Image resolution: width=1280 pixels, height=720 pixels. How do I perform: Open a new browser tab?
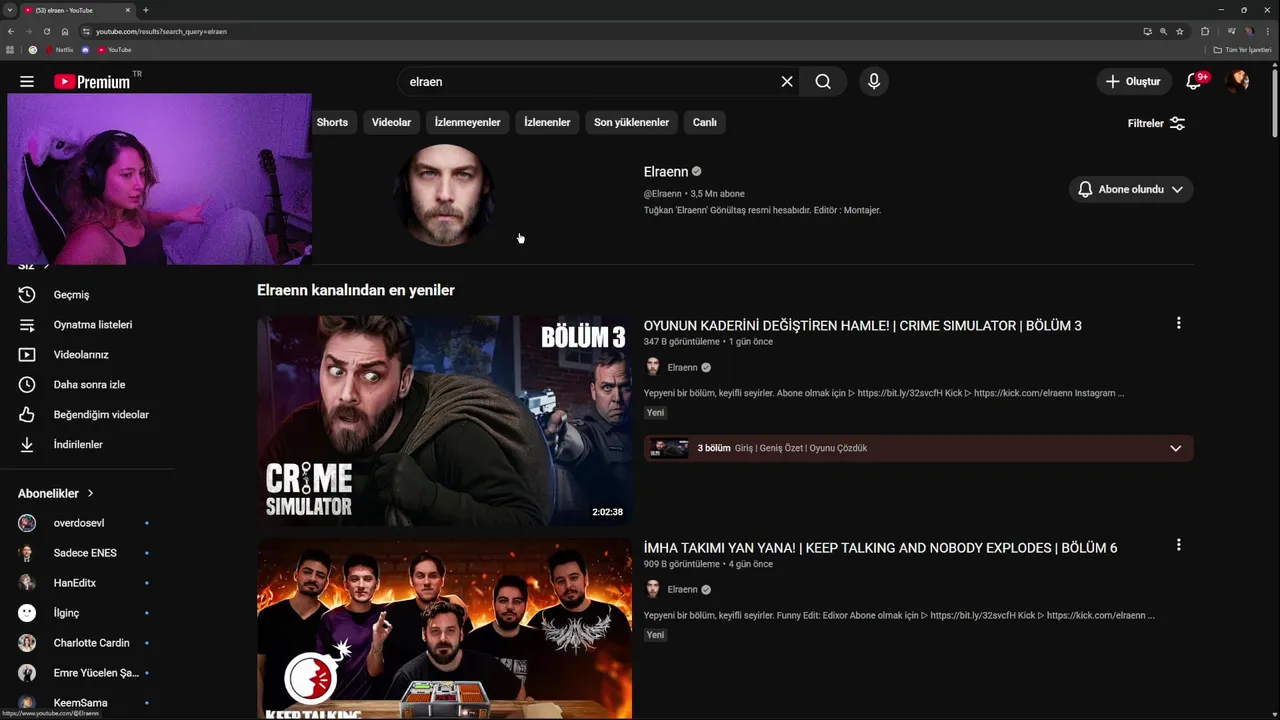click(146, 10)
